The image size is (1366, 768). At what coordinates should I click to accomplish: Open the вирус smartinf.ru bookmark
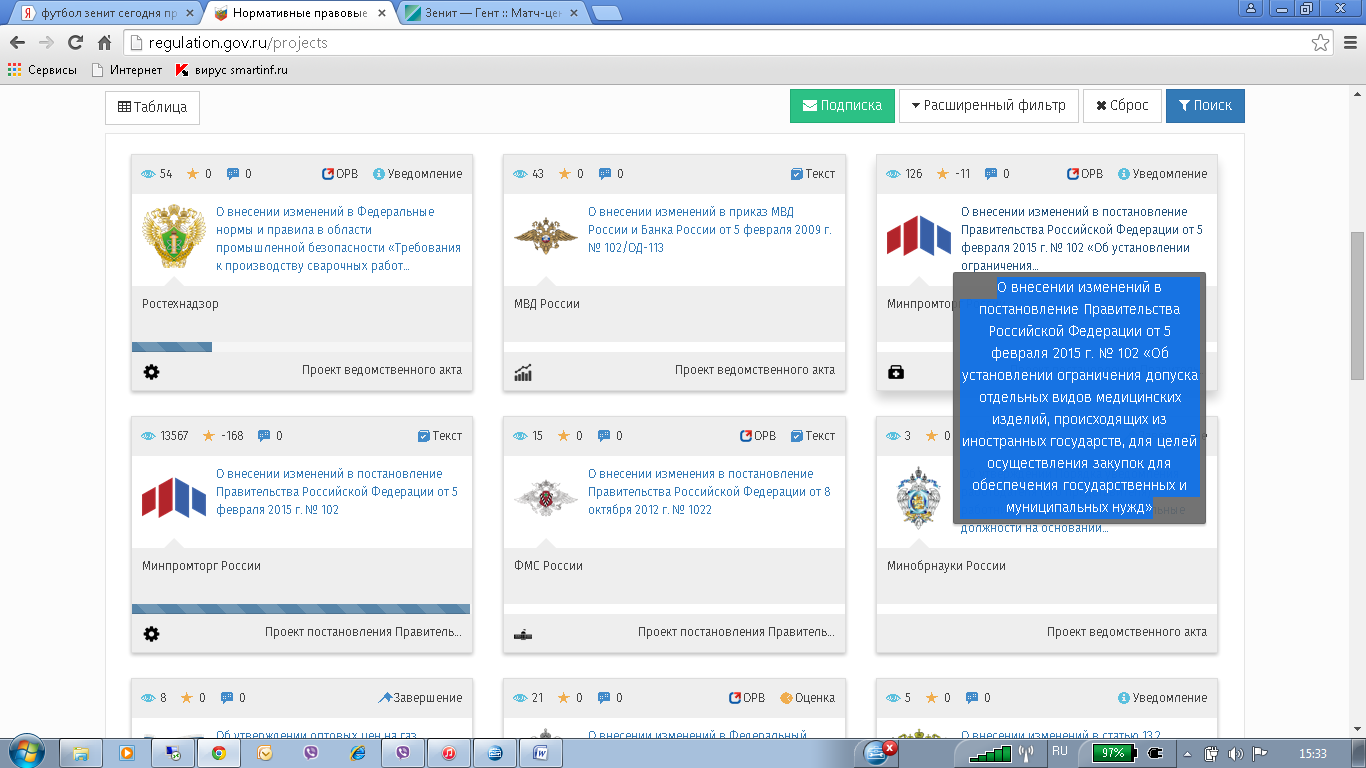(232, 70)
